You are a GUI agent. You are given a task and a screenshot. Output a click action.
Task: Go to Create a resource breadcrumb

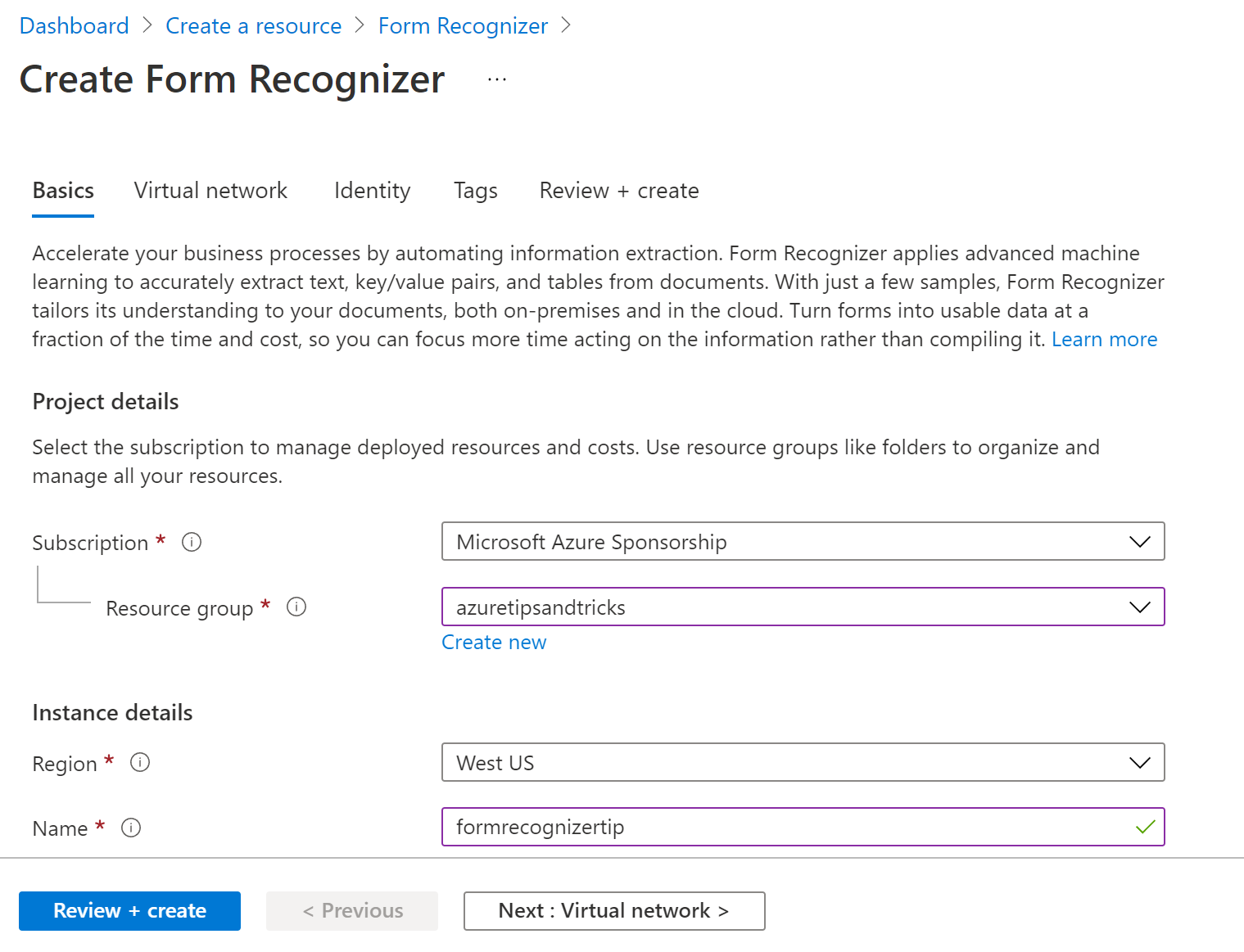click(253, 26)
